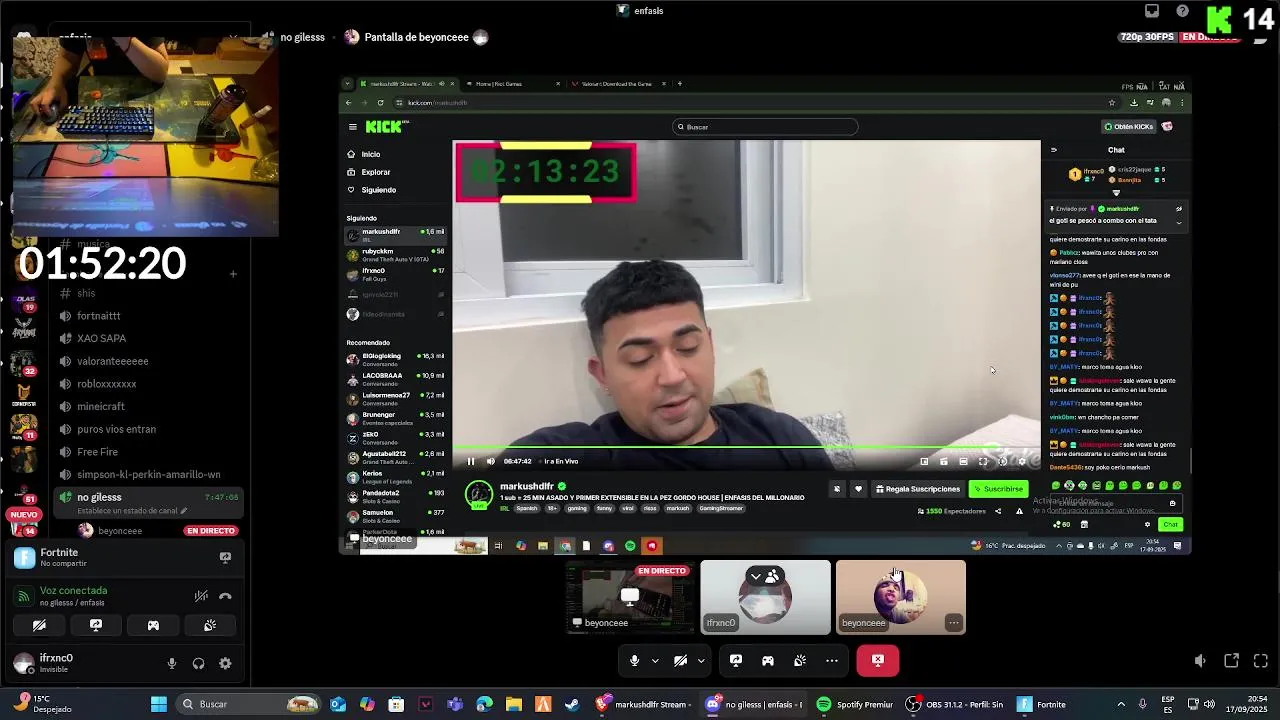The image size is (1280, 720).
Task: Open the Windows Start menu
Action: (x=159, y=704)
